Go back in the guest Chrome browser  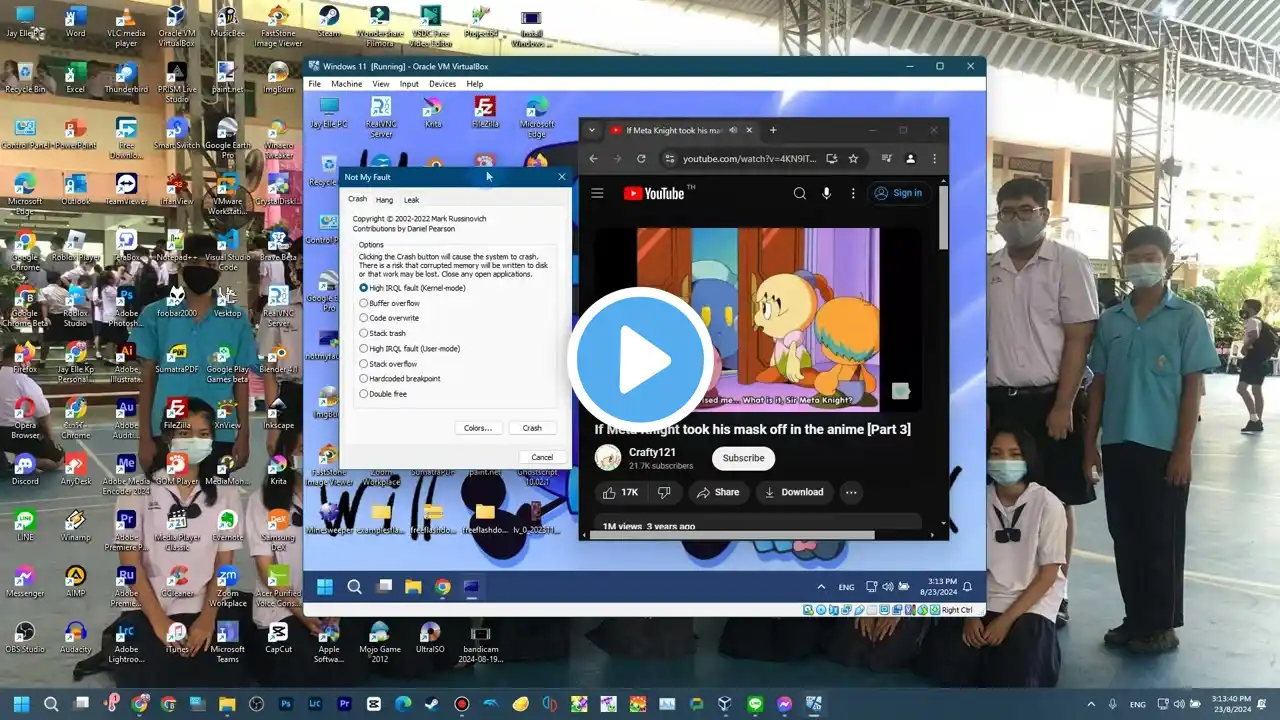593,158
